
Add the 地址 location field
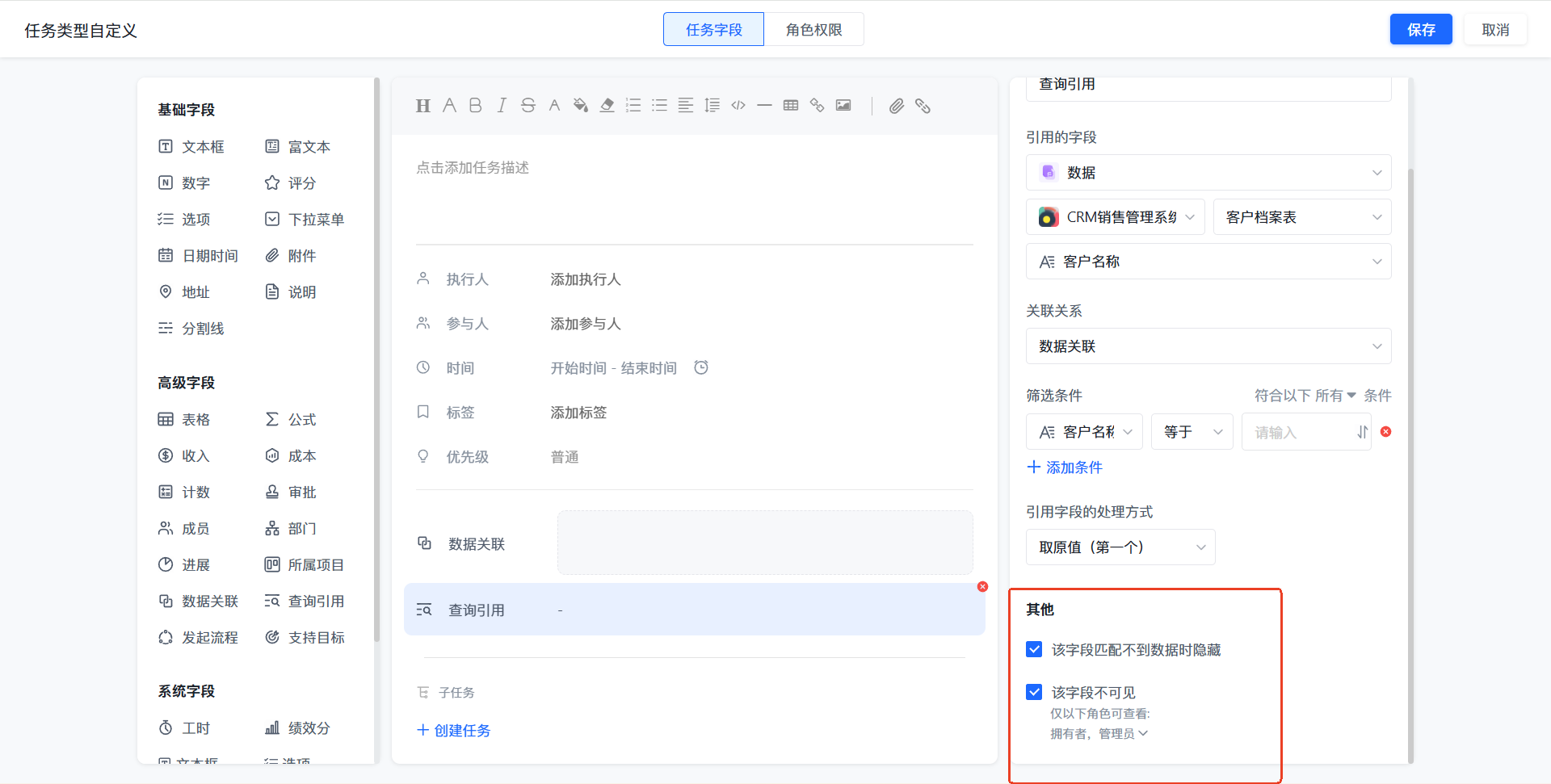pyautogui.click(x=184, y=292)
